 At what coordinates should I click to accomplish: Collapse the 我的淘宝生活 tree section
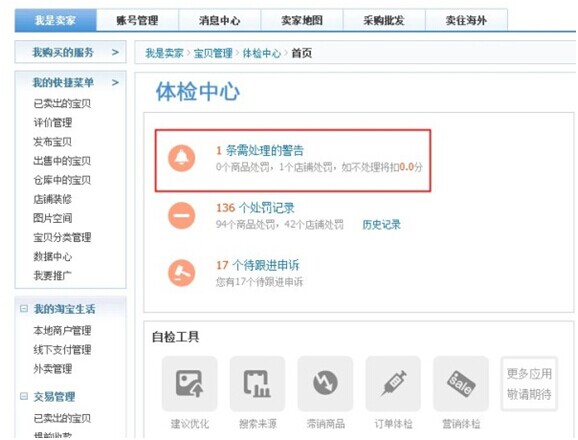pyautogui.click(x=24, y=308)
